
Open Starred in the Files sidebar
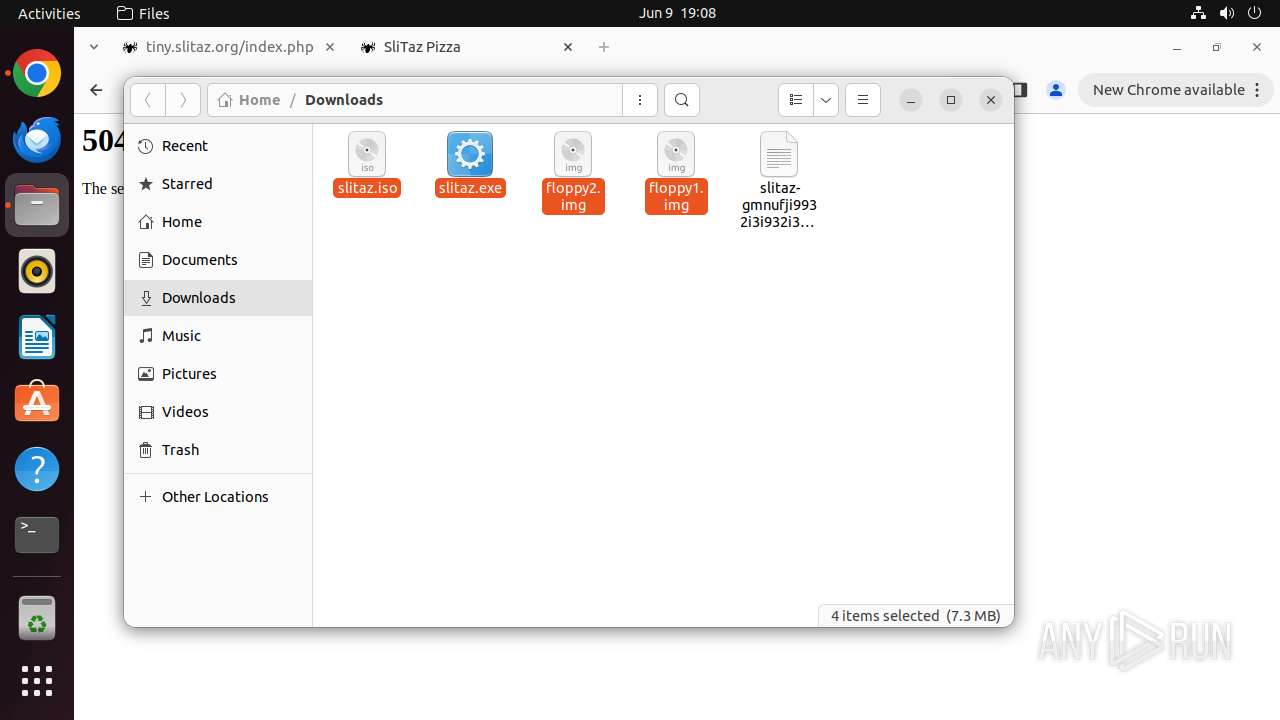pos(218,184)
